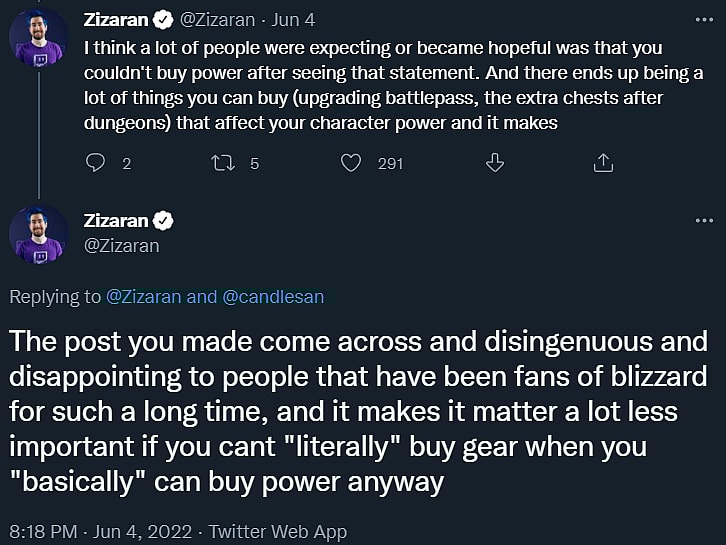Click verified badge on second Zizaran name
The height and width of the screenshot is (545, 726).
coord(163,221)
